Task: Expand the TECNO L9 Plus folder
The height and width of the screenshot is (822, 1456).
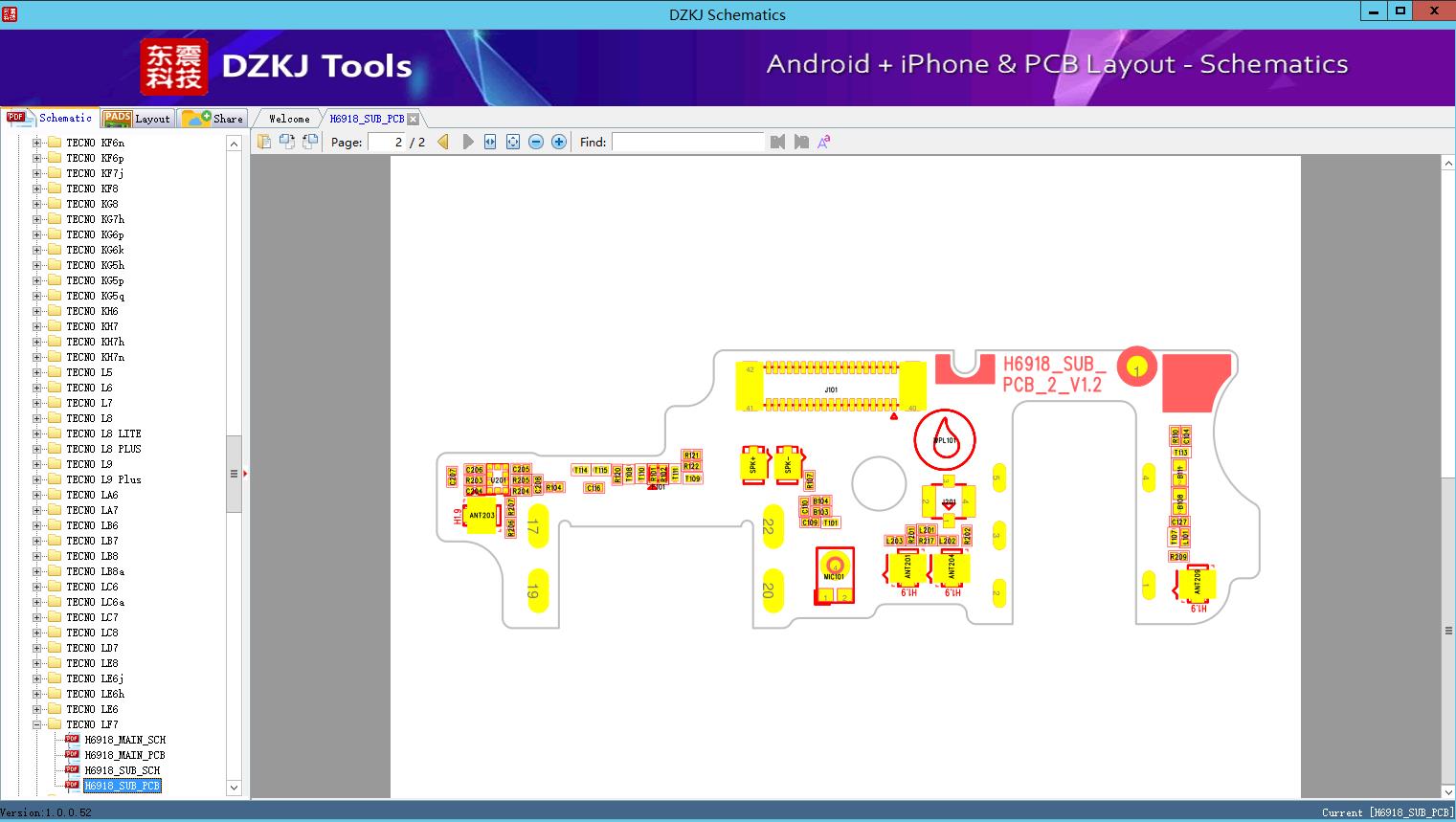Action: [x=36, y=479]
